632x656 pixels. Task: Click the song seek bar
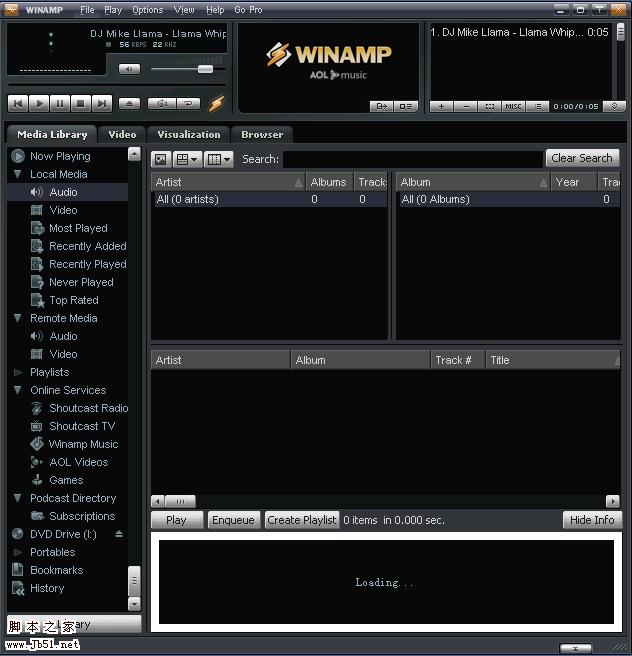[x=117, y=85]
